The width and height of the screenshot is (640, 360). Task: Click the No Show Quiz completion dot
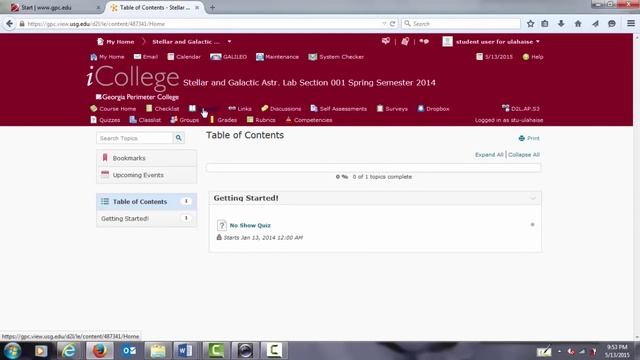[x=532, y=224]
